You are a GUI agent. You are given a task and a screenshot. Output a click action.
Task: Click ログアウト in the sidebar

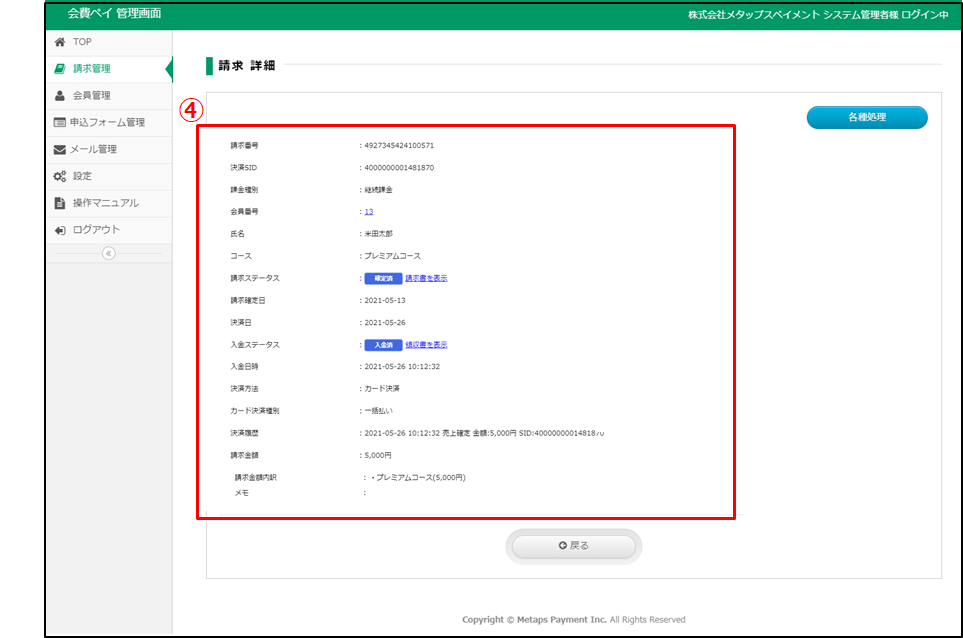(109, 230)
